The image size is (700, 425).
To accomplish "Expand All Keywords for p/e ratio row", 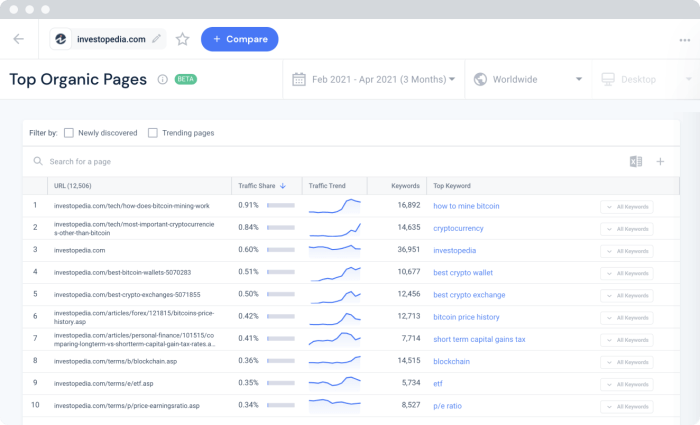I will pos(627,407).
